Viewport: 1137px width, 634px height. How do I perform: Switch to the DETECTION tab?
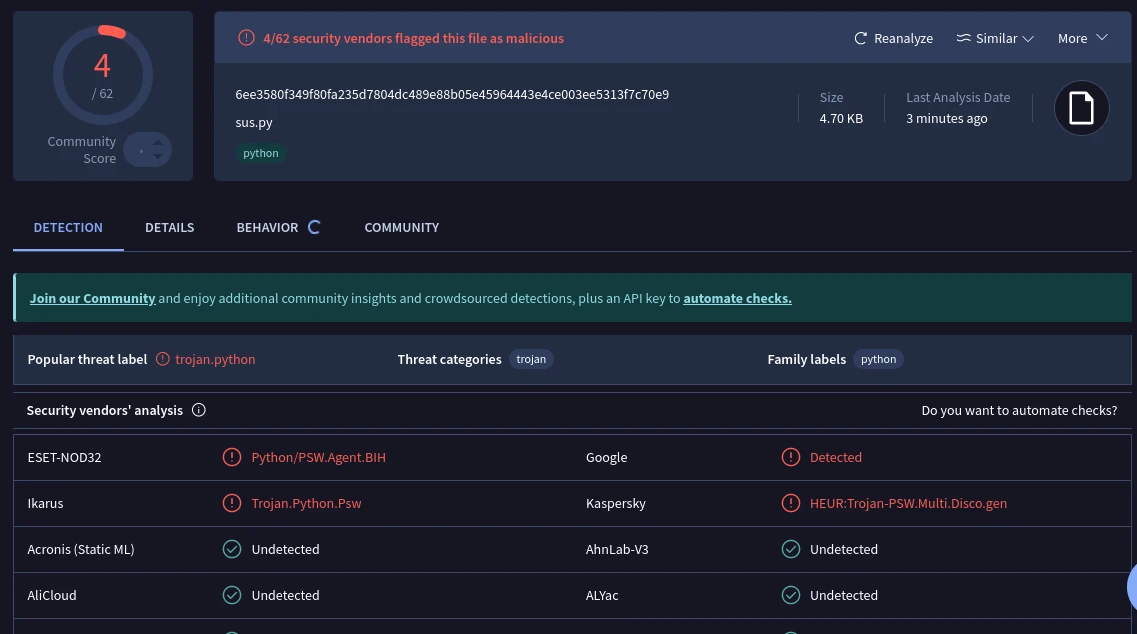pos(68,228)
